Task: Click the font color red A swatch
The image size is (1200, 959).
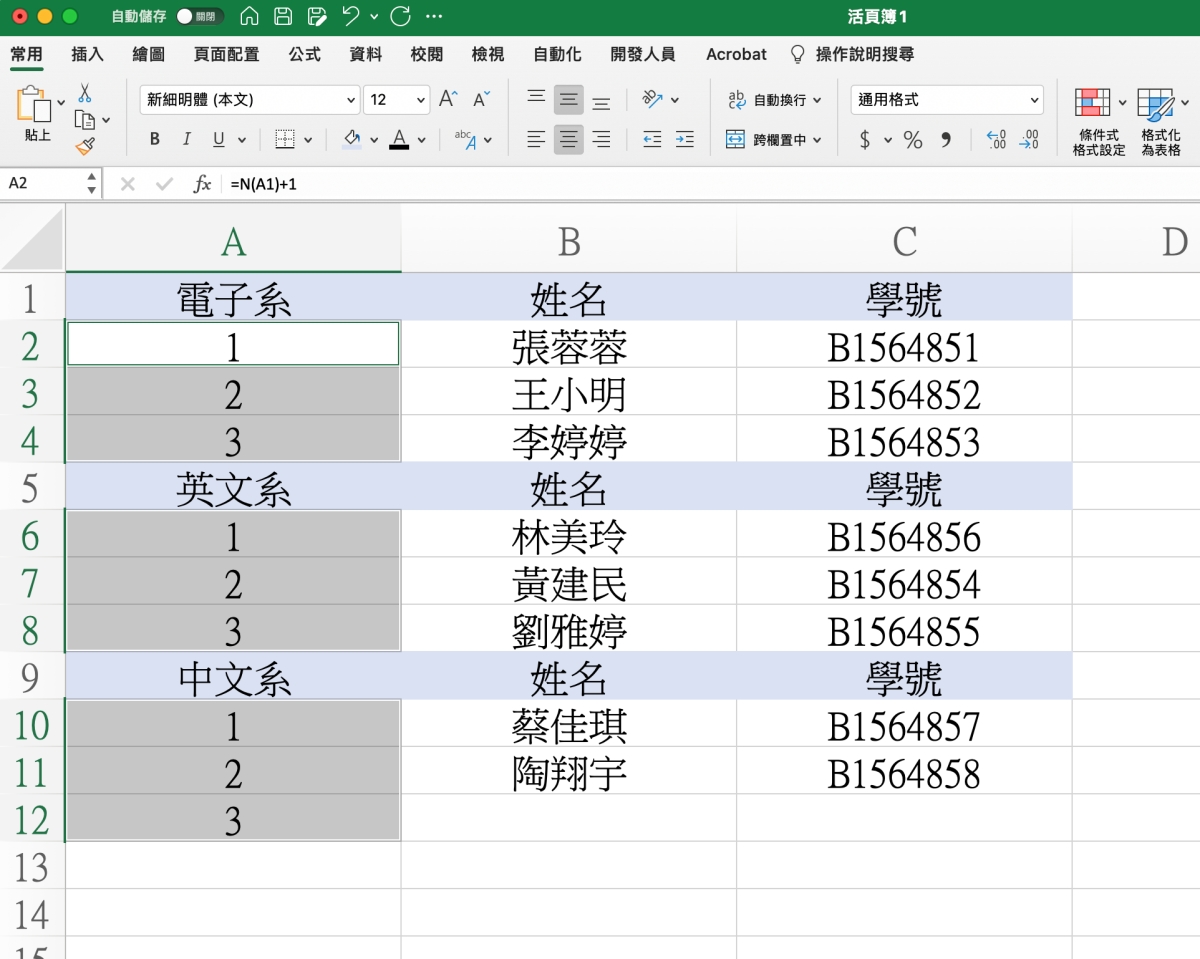Action: [x=399, y=140]
